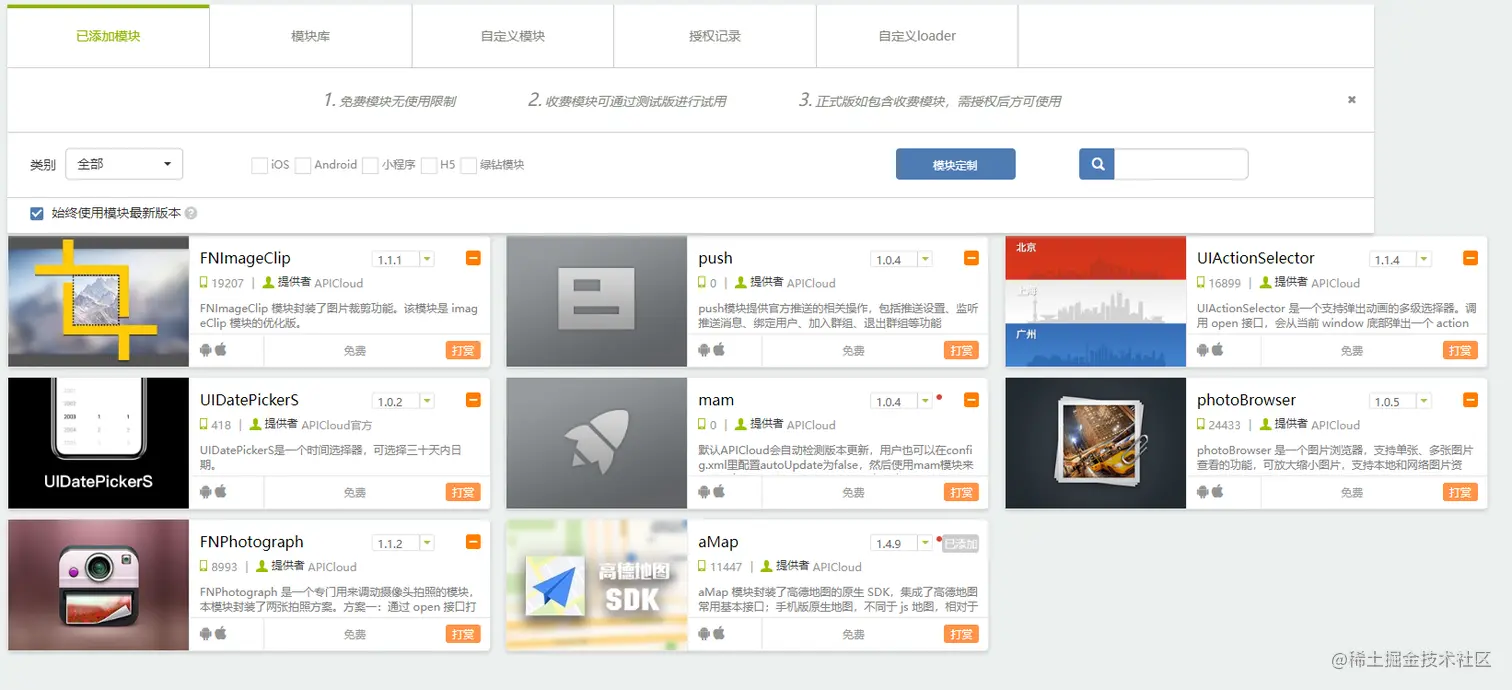Viewport: 1512px width, 690px height.
Task: Open the UIDatePickerS module title
Action: tap(249, 400)
